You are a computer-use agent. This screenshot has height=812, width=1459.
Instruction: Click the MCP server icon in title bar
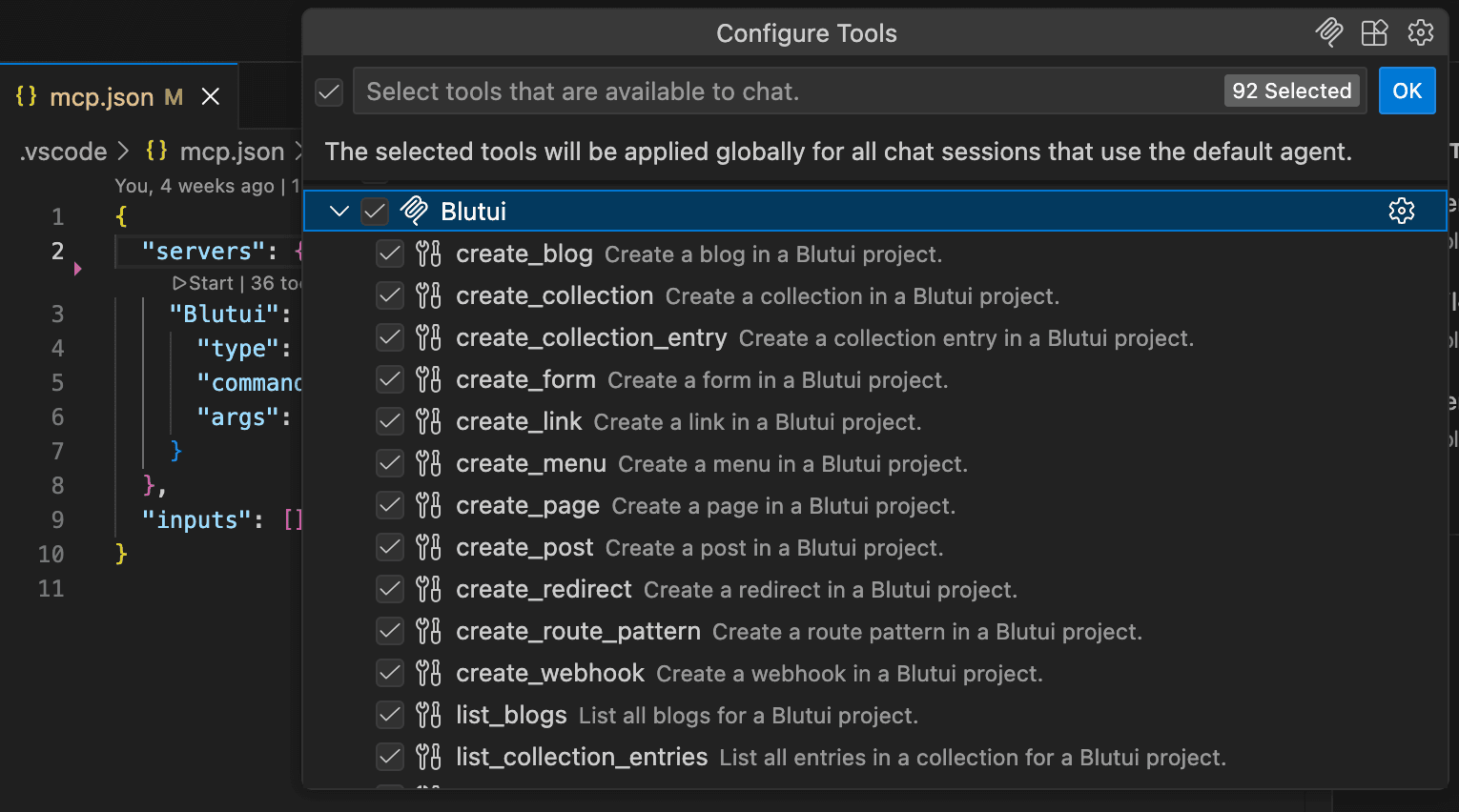coord(1328,33)
